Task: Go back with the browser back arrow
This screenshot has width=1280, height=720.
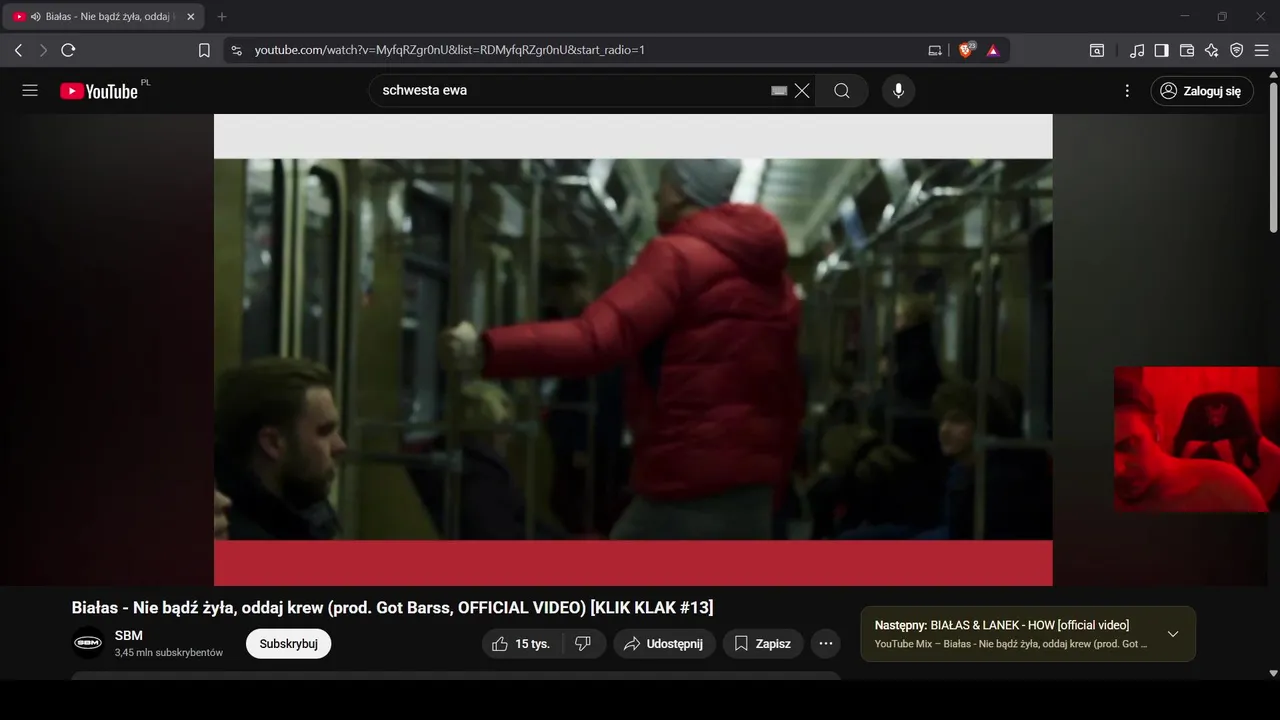Action: point(18,50)
